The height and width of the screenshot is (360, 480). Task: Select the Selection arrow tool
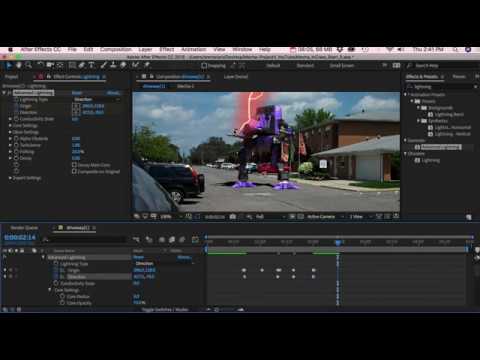coord(9,65)
